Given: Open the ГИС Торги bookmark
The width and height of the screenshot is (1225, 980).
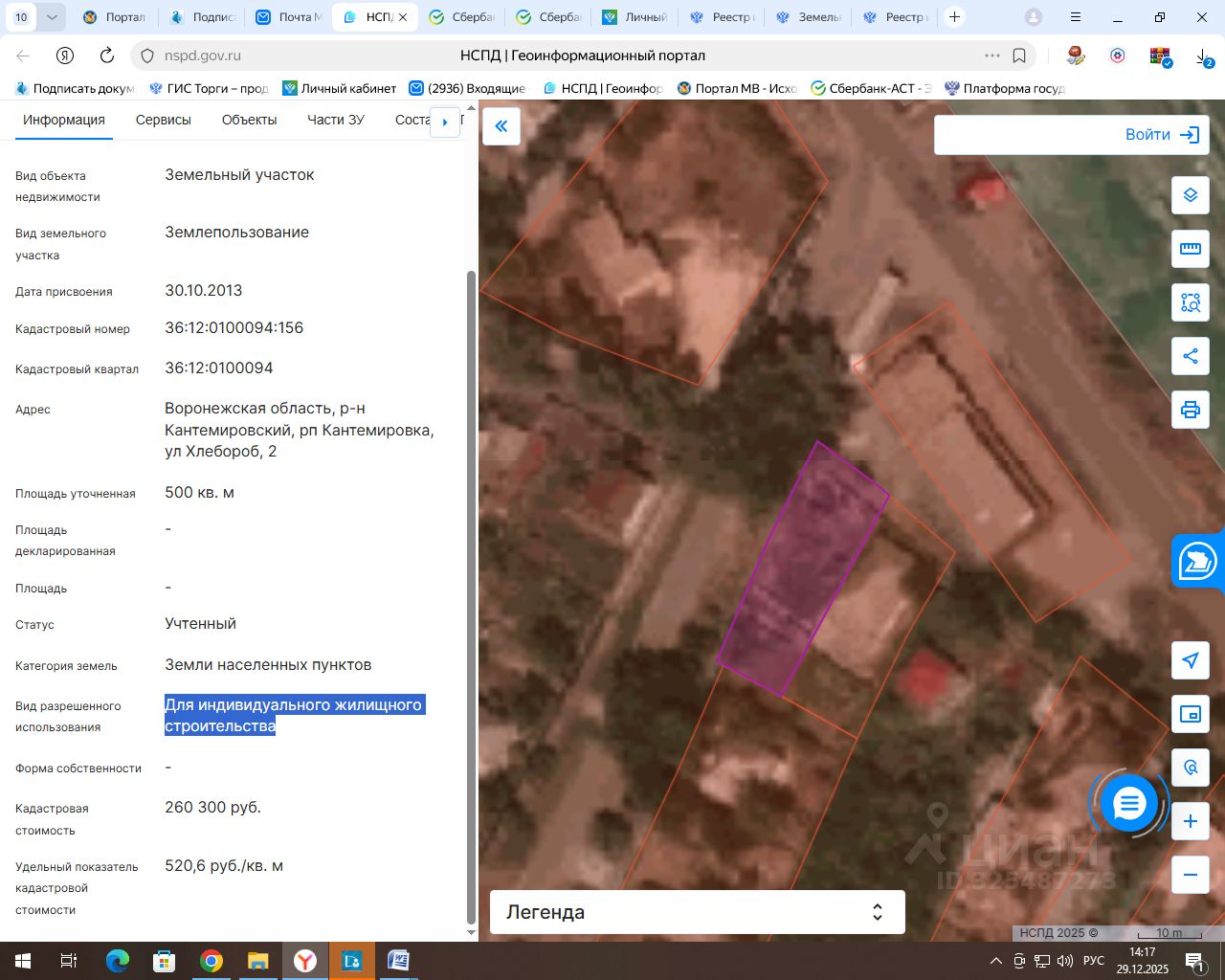Looking at the screenshot, I should point(209,88).
